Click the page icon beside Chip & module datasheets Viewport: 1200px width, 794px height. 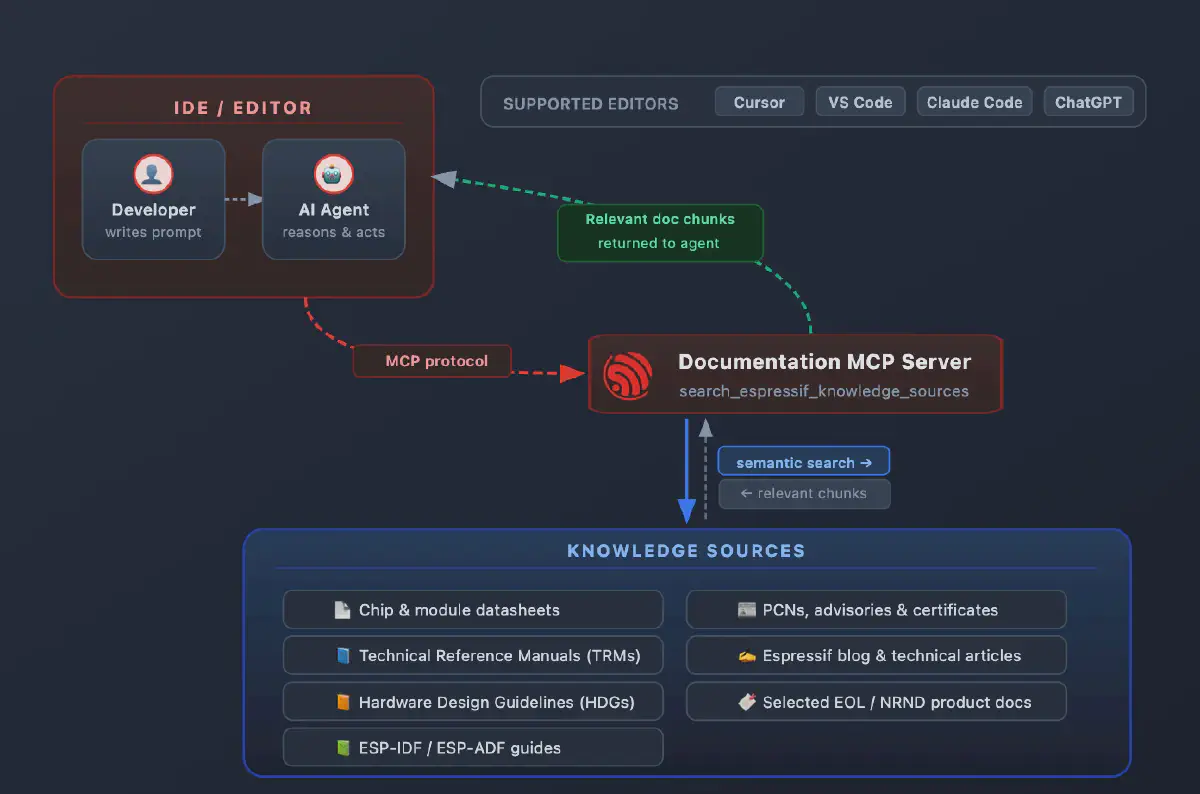point(341,609)
